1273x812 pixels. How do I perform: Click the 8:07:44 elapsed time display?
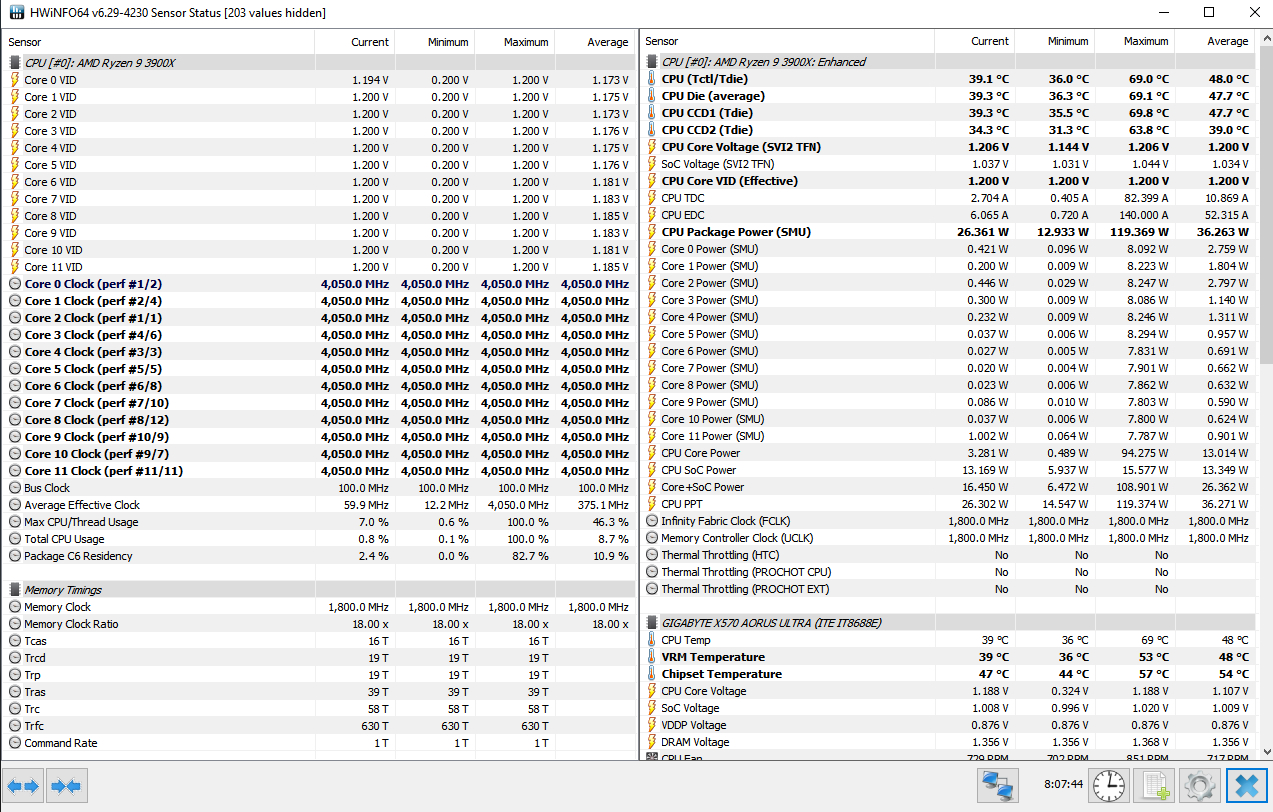pos(1063,785)
